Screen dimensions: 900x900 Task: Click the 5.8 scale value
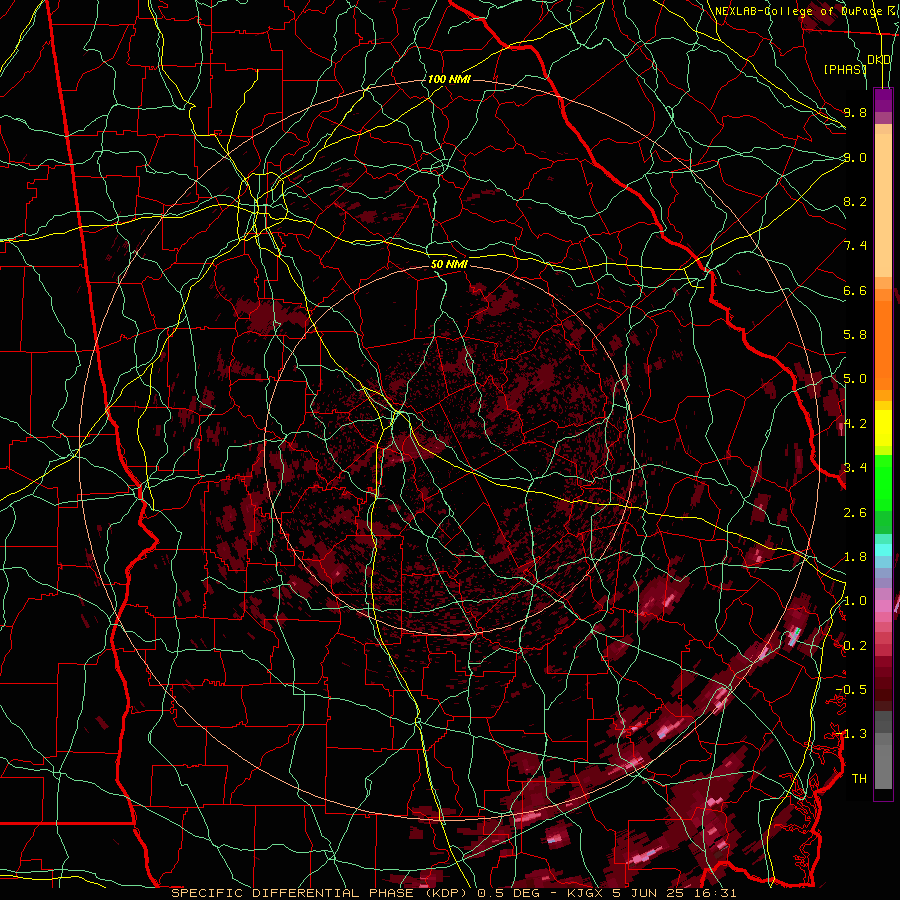pos(855,335)
